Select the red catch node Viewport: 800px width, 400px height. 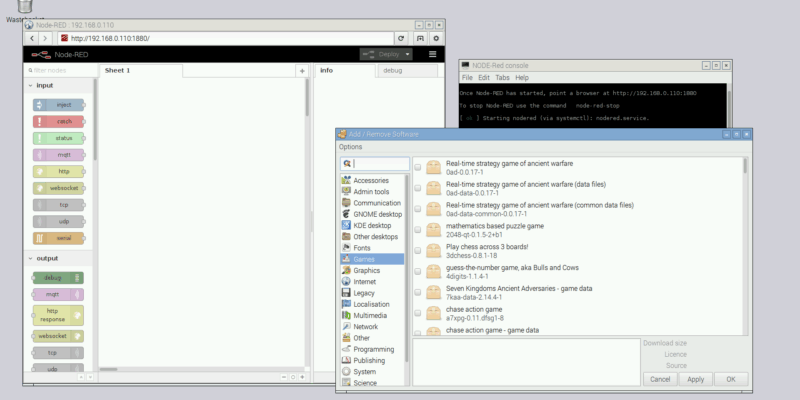point(59,121)
